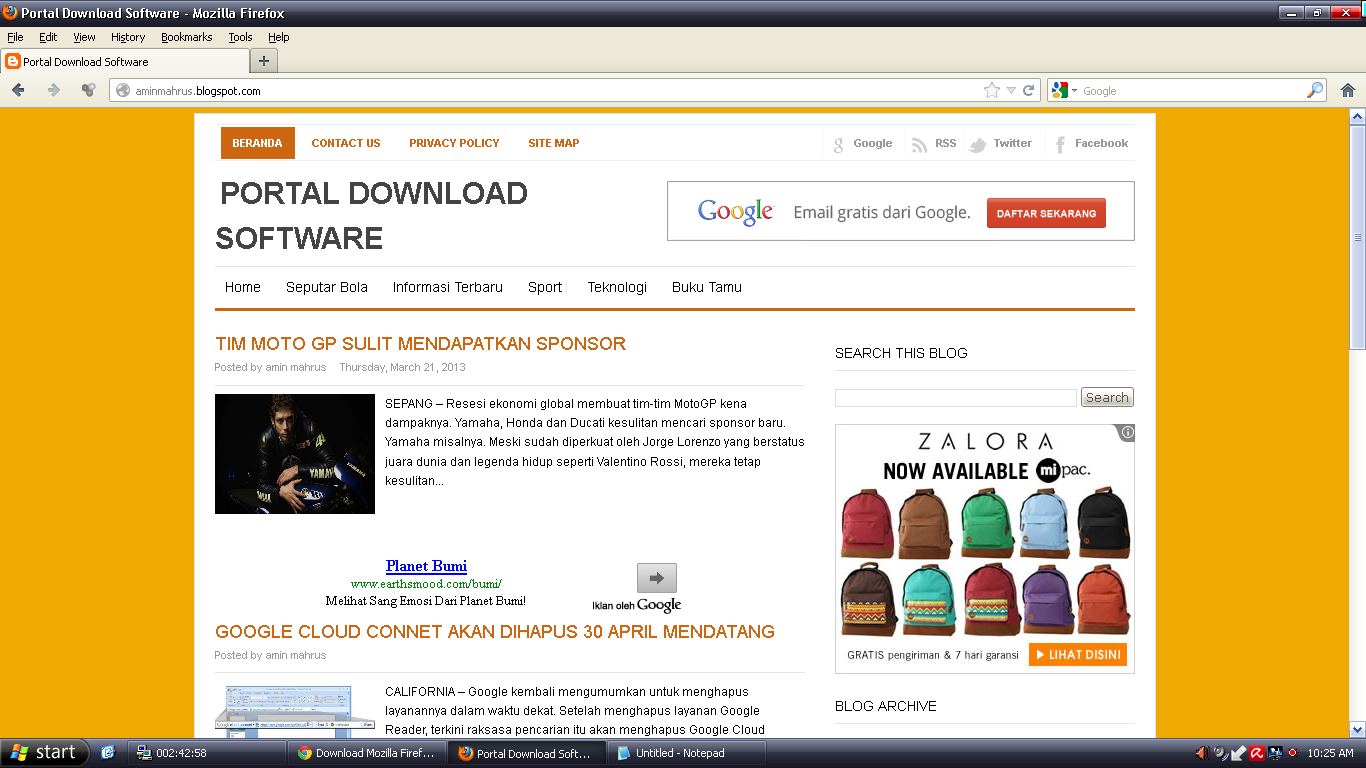This screenshot has width=1366, height=768.
Task: Open the Google social link in the header
Action: pyautogui.click(x=863, y=144)
